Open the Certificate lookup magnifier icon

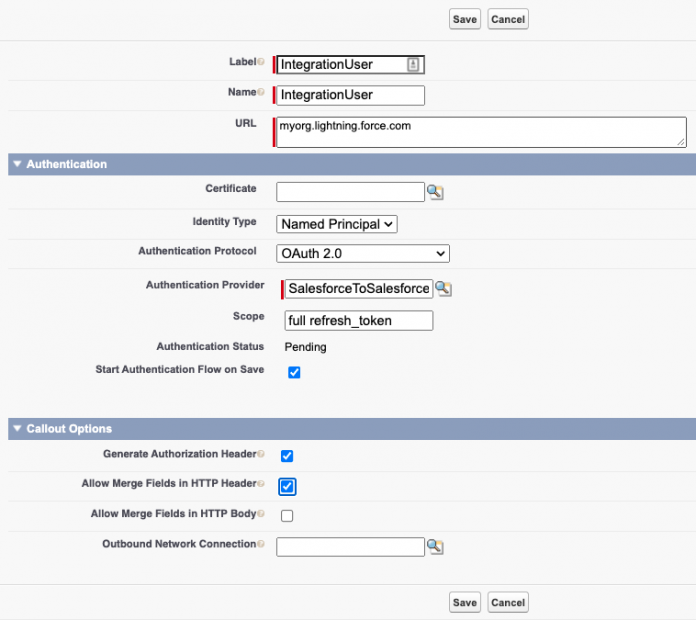tap(435, 192)
